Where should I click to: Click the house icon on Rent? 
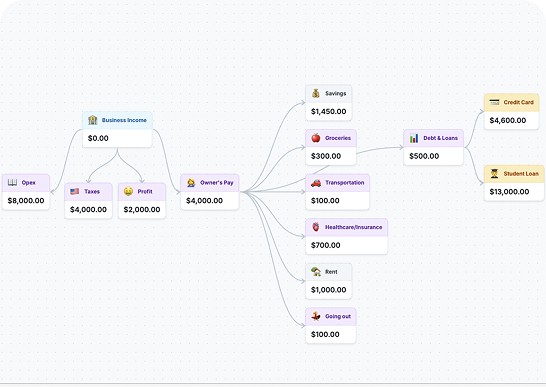(x=316, y=272)
